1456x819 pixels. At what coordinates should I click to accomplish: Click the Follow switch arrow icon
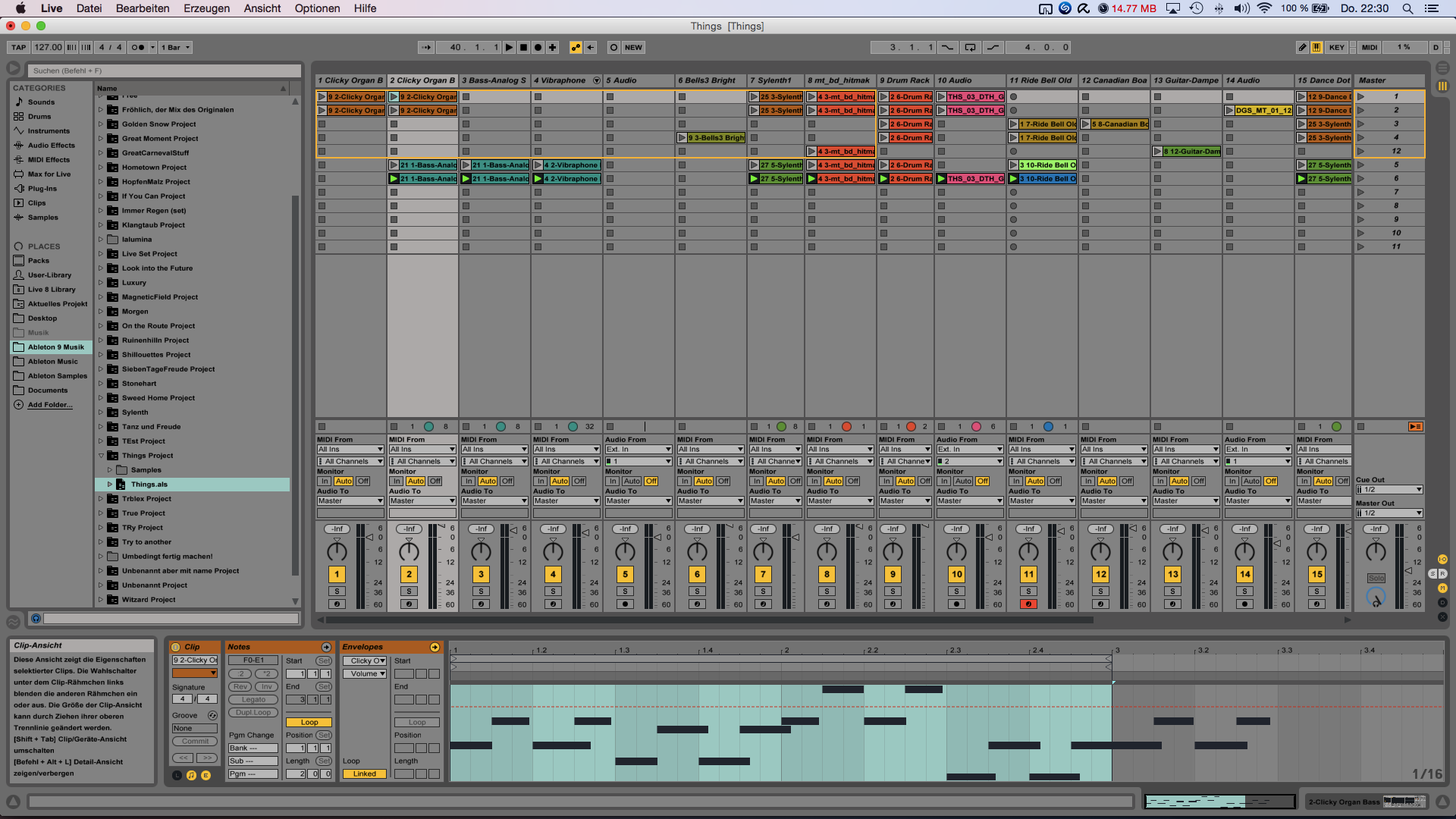(426, 47)
